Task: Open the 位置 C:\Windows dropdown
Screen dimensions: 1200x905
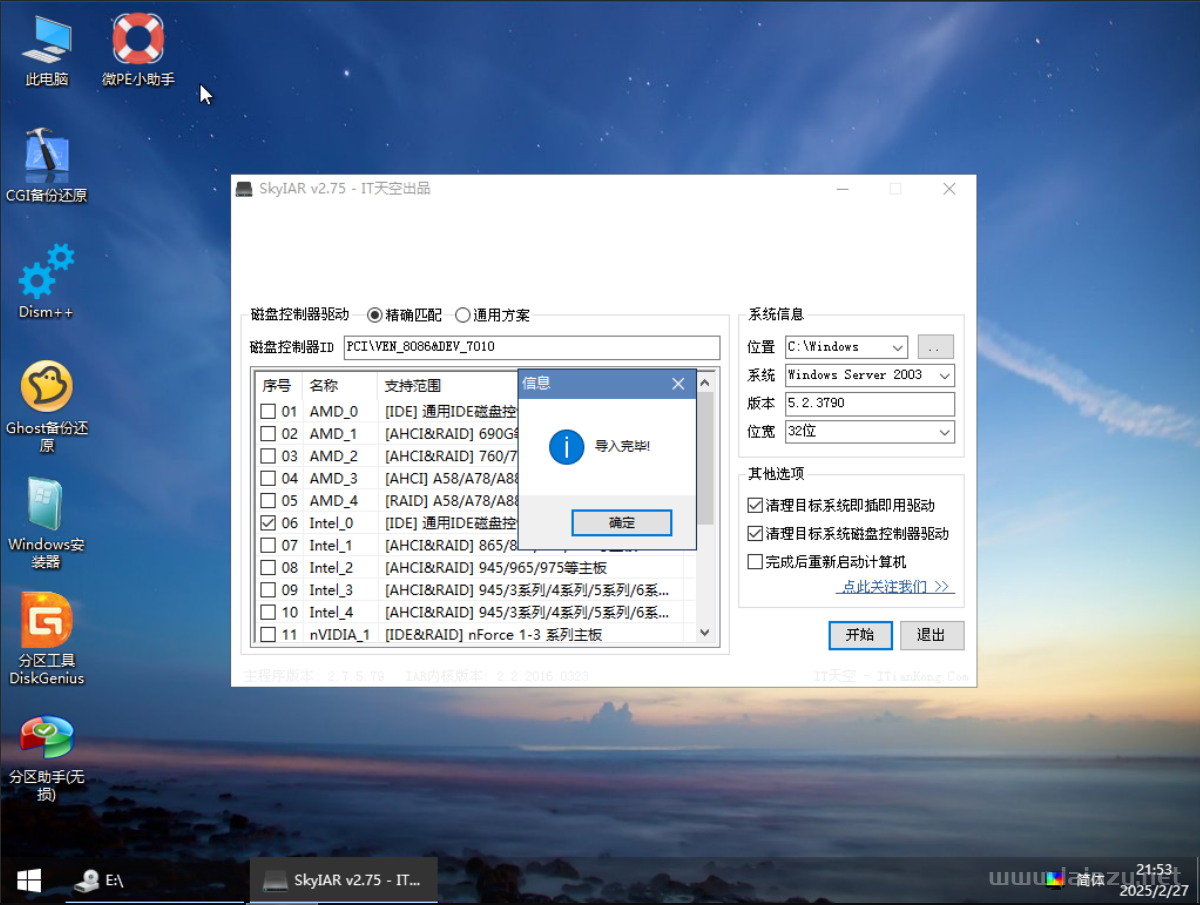Action: pyautogui.click(x=846, y=347)
